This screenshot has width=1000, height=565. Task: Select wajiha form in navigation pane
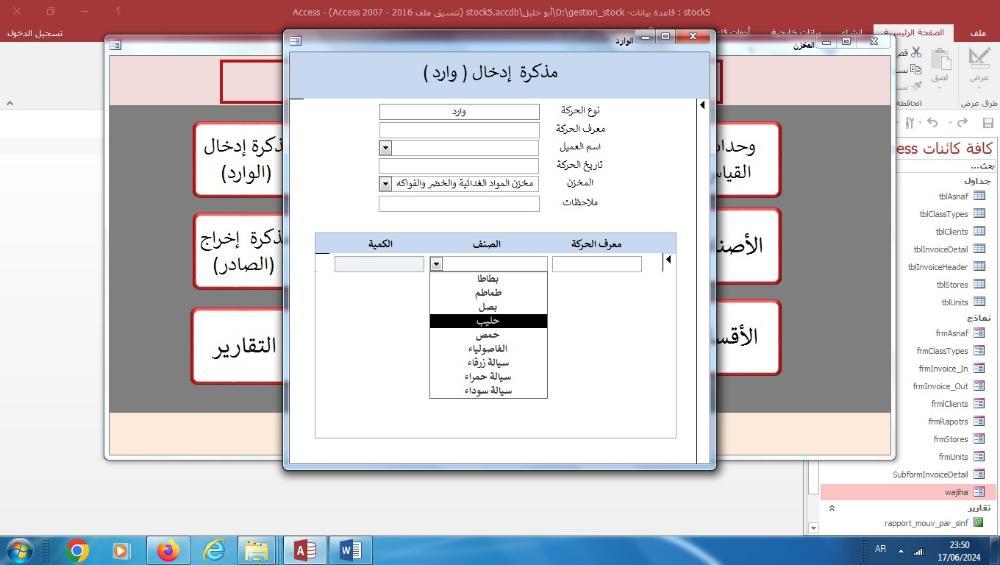coord(907,492)
